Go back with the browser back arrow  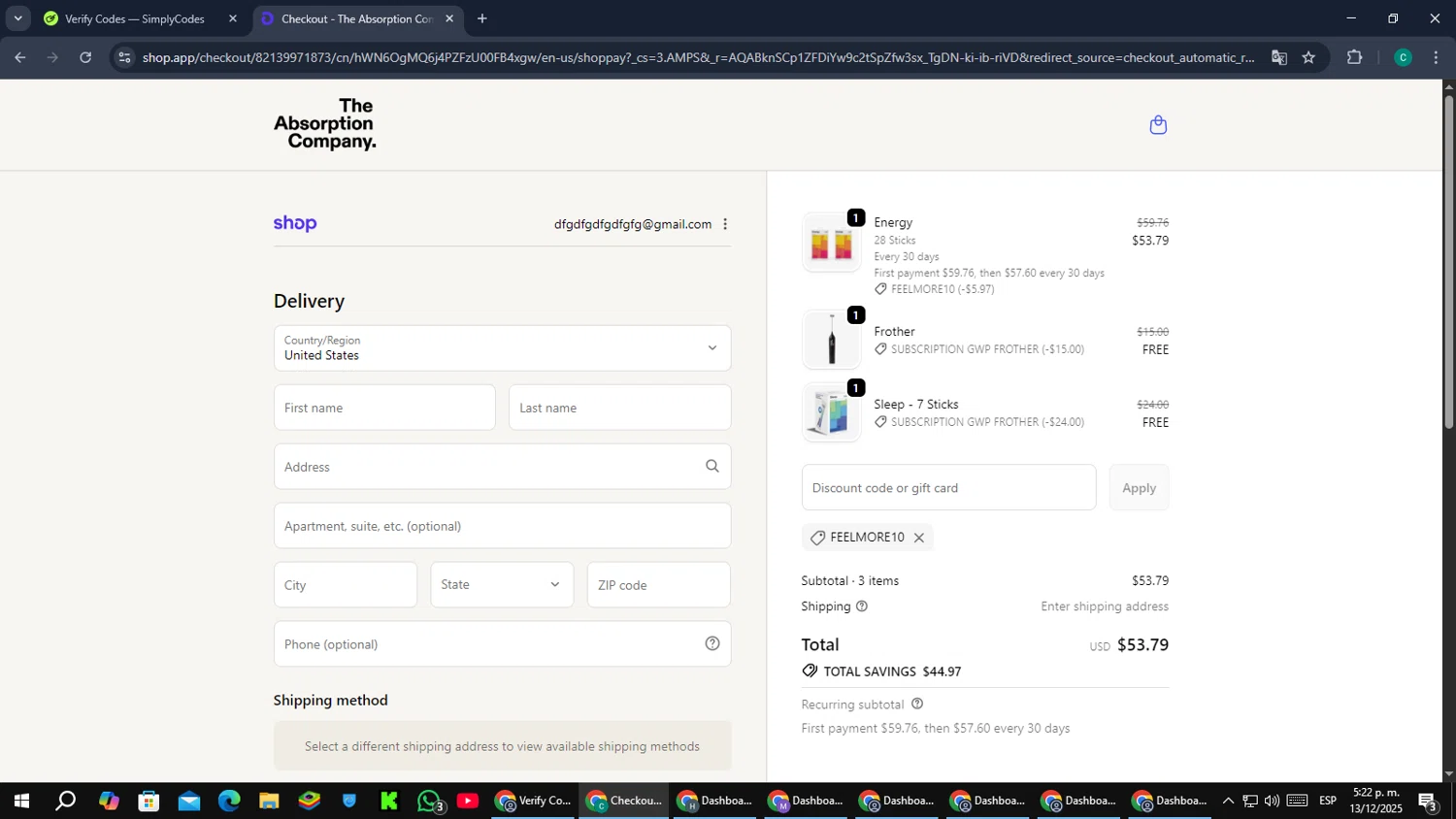pyautogui.click(x=19, y=57)
